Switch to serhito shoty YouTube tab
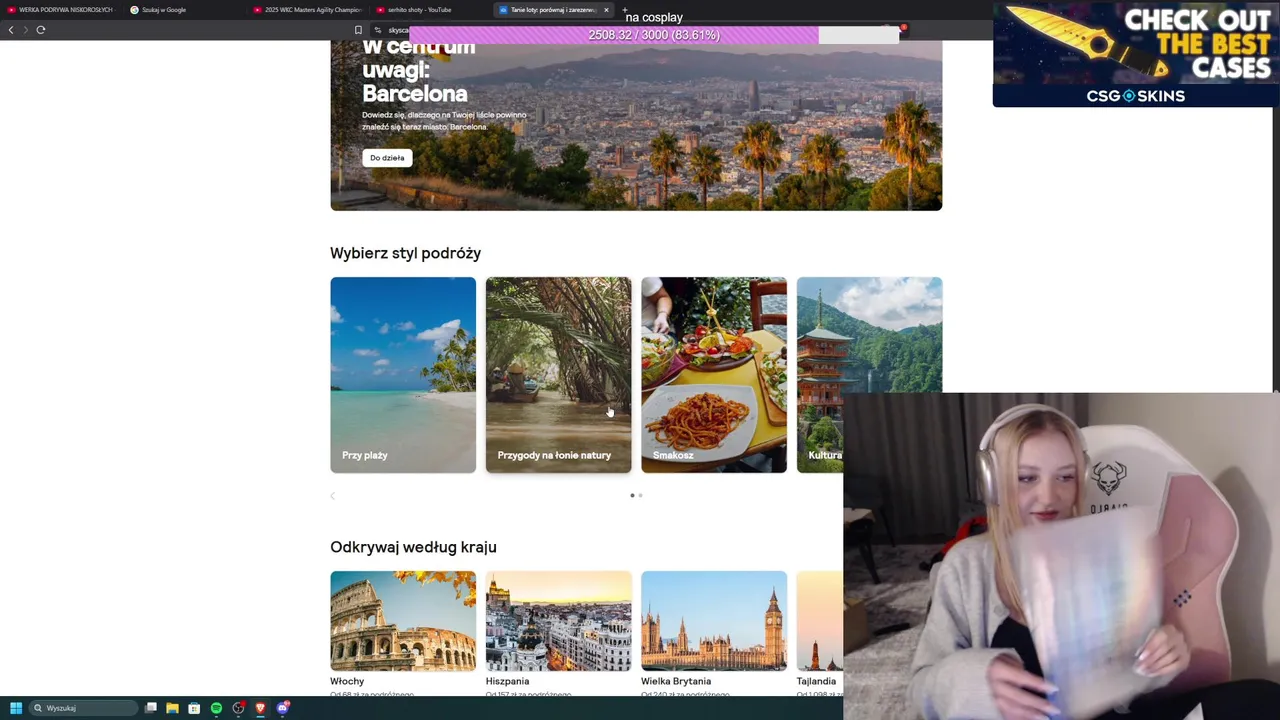The width and height of the screenshot is (1280, 720). pos(430,10)
